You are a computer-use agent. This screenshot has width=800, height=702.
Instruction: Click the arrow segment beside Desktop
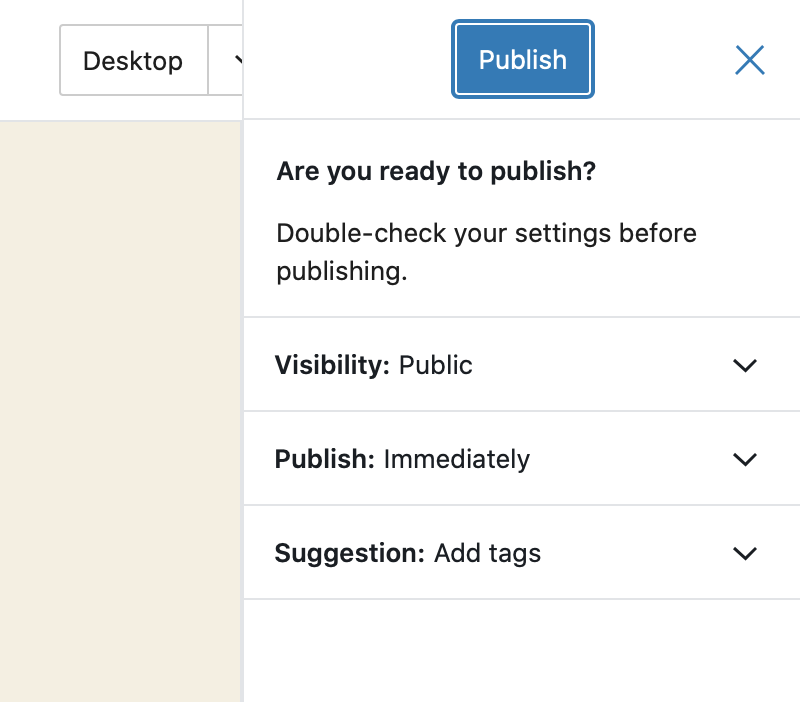point(226,60)
